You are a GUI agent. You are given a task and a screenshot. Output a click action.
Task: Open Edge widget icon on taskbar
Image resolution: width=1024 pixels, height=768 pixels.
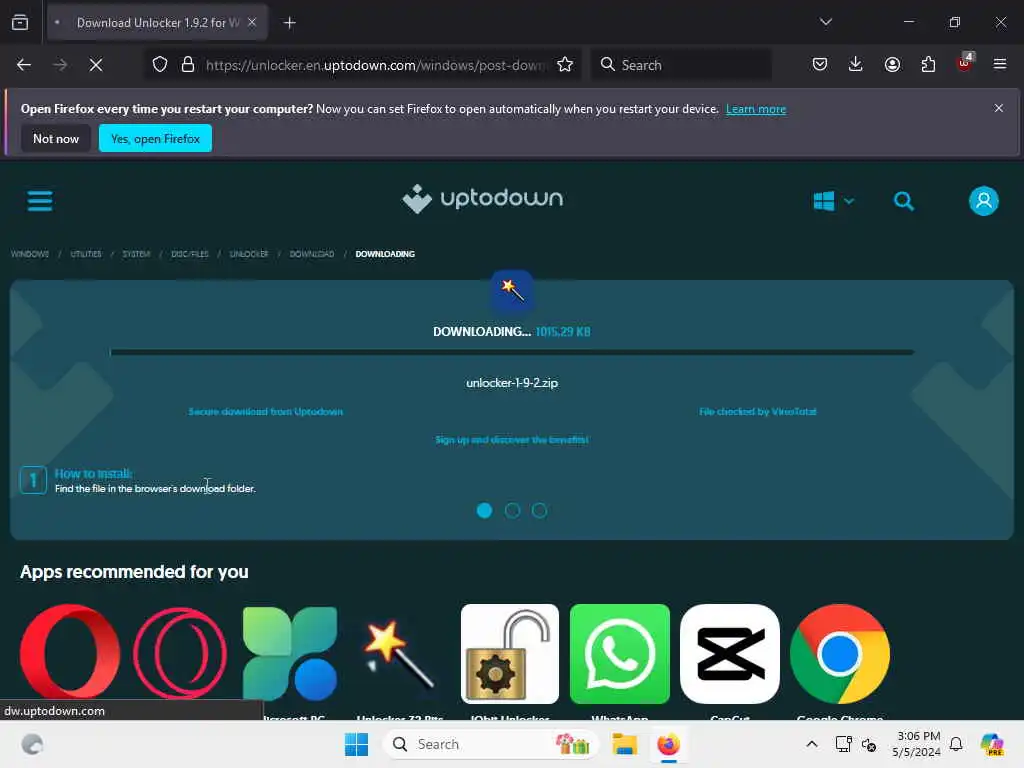[32, 744]
